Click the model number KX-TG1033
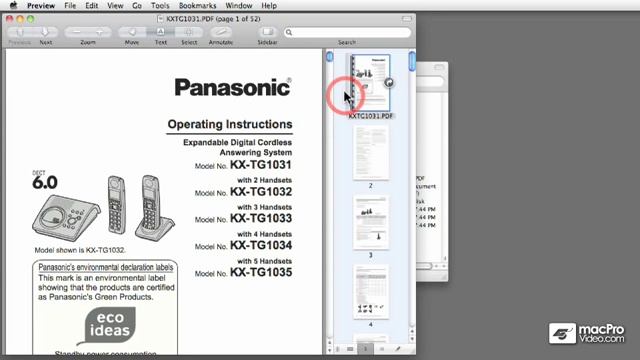This screenshot has height=360, width=640. tap(261, 218)
